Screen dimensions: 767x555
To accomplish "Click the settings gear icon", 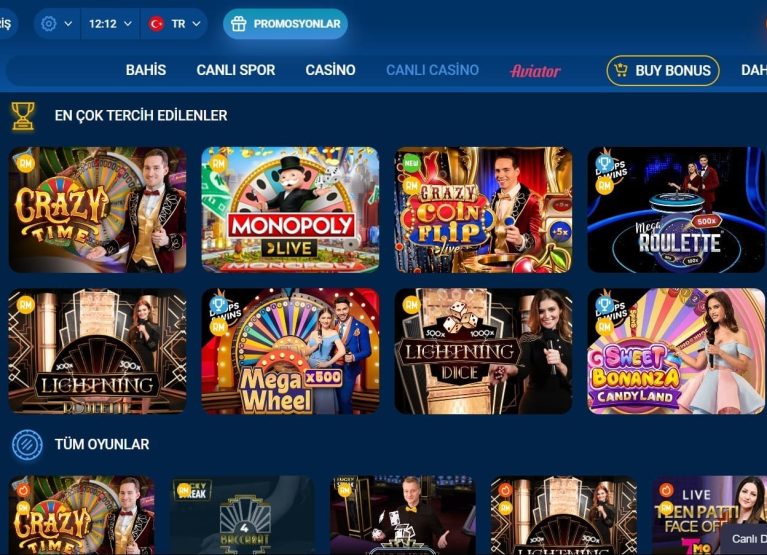I will pyautogui.click(x=48, y=23).
